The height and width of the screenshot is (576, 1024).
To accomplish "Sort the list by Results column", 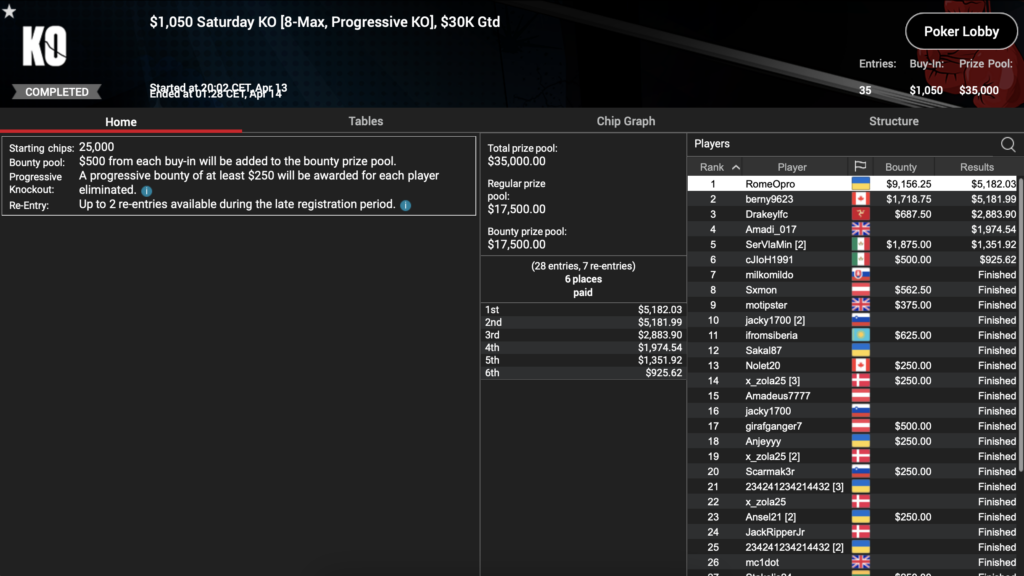I will point(976,167).
